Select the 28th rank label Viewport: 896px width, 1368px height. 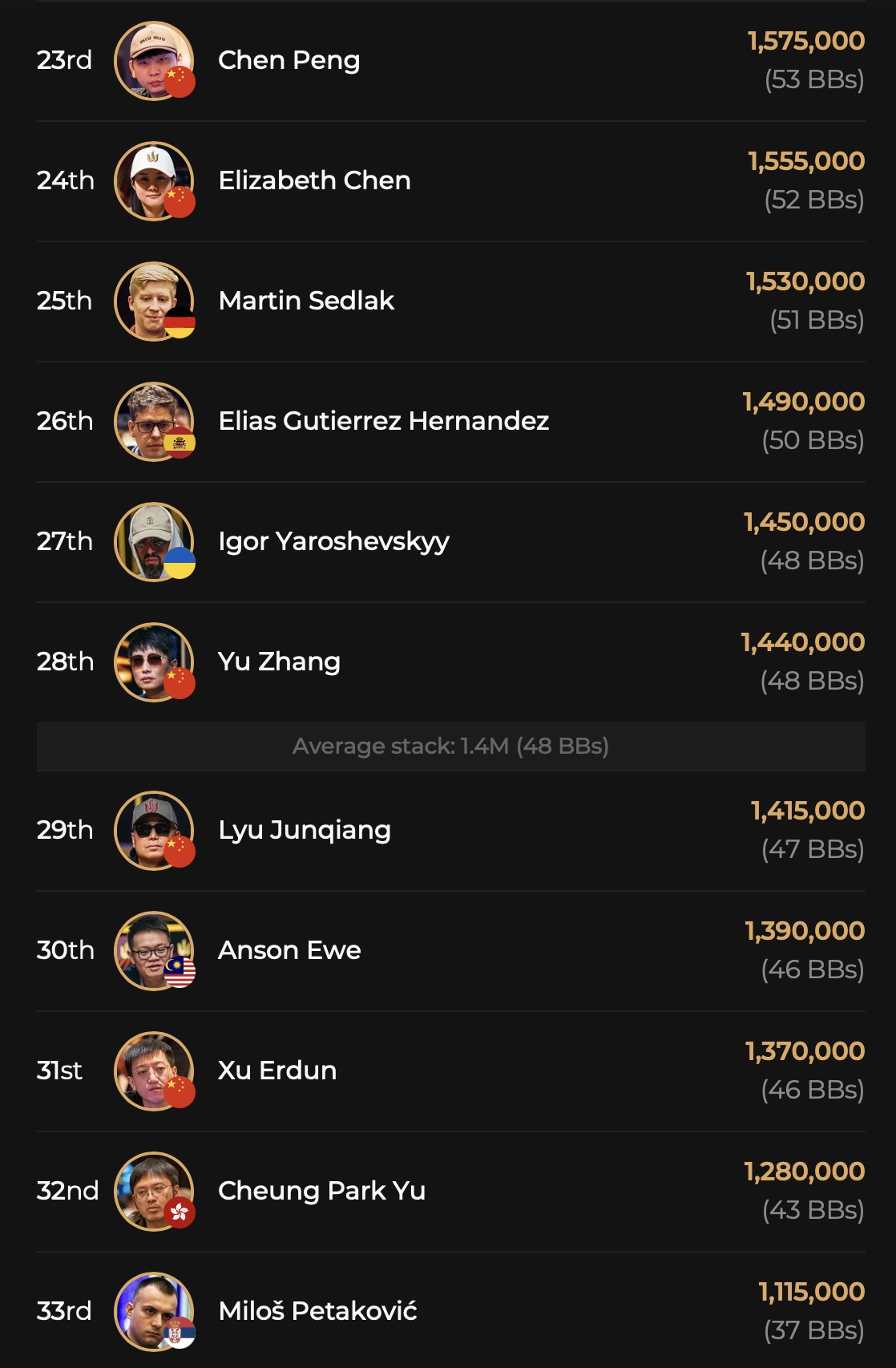(x=65, y=662)
